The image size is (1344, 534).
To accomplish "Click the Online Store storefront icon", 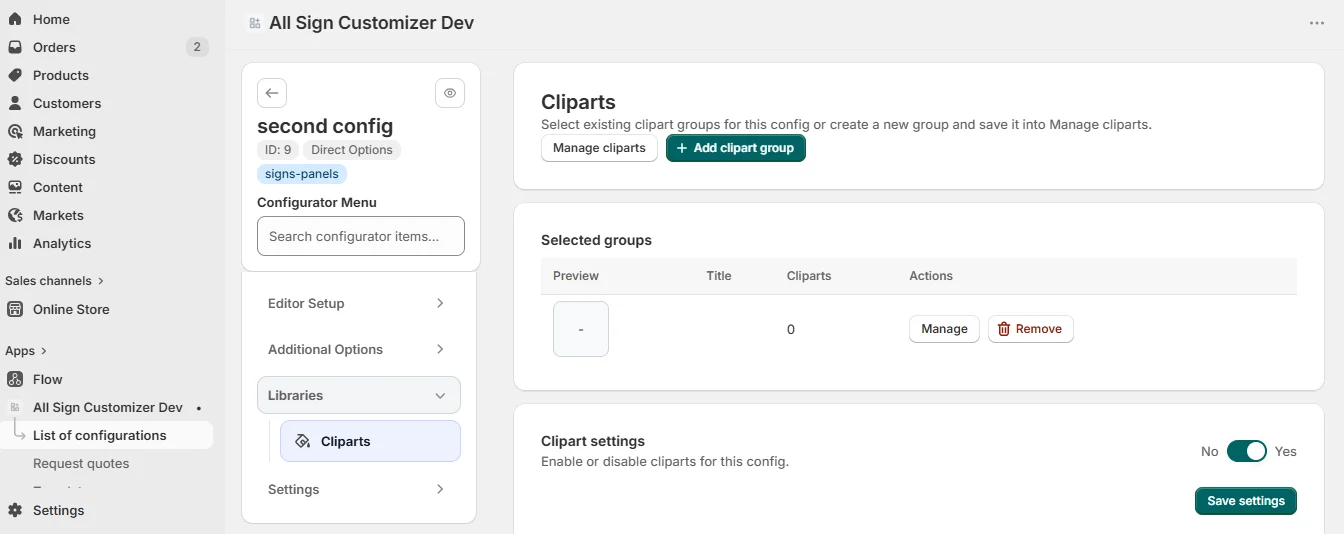I will (x=15, y=309).
